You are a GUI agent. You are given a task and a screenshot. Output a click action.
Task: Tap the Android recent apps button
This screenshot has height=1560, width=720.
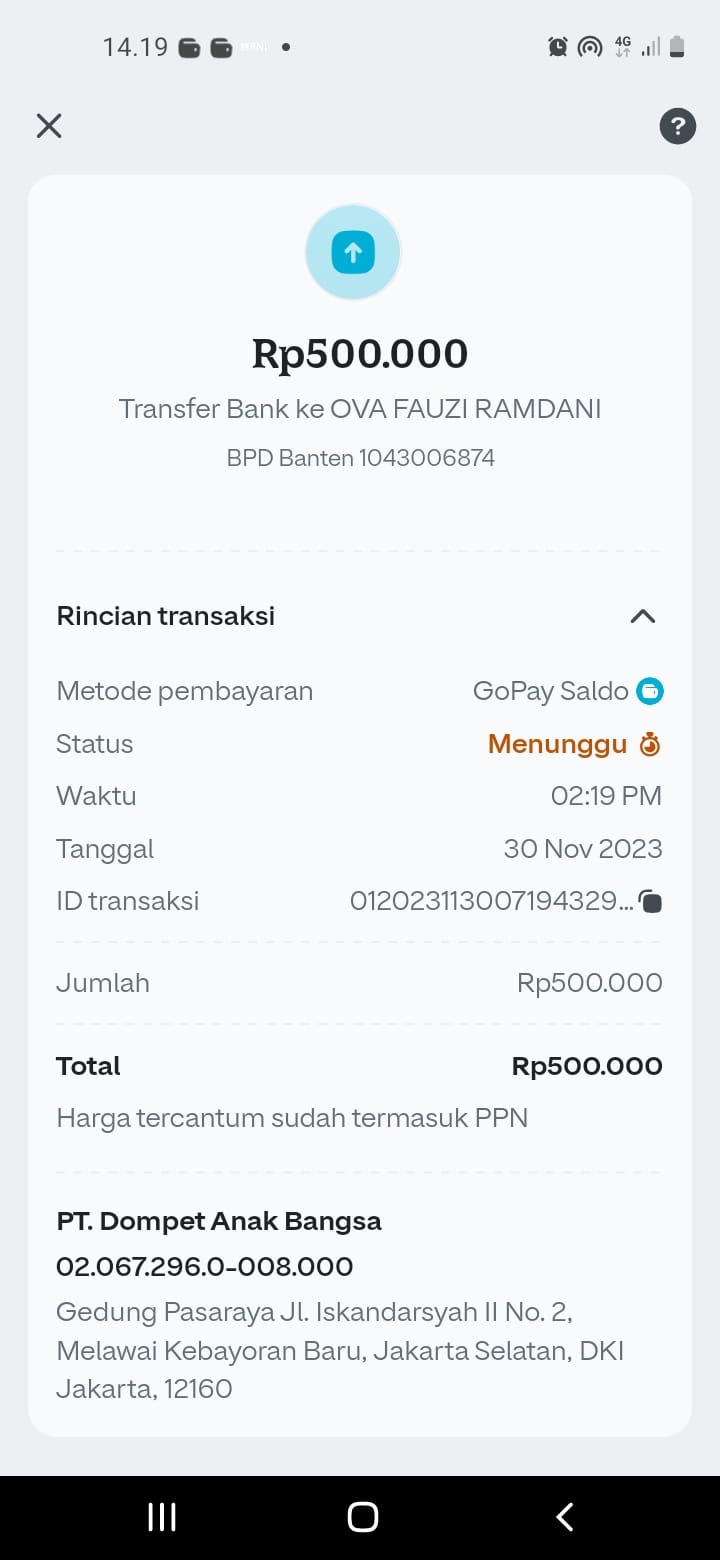pyautogui.click(x=162, y=1517)
